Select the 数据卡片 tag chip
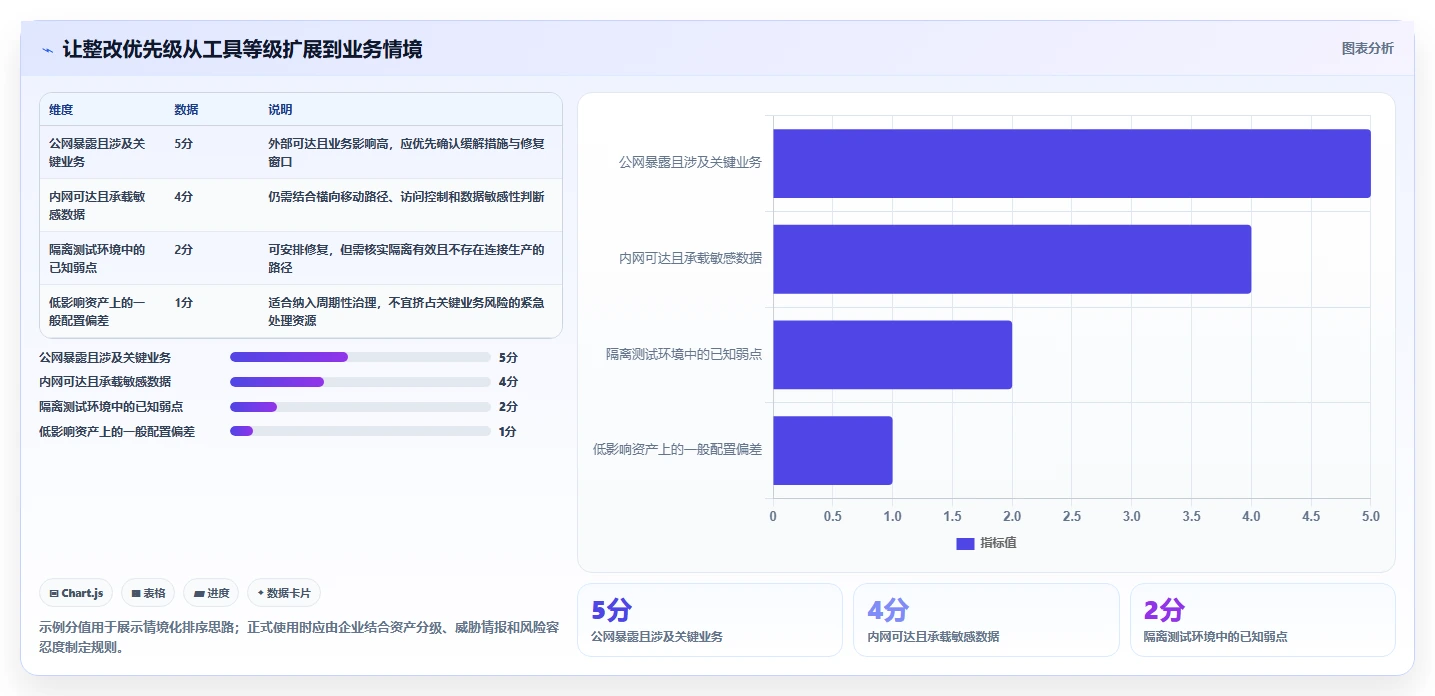 point(284,593)
